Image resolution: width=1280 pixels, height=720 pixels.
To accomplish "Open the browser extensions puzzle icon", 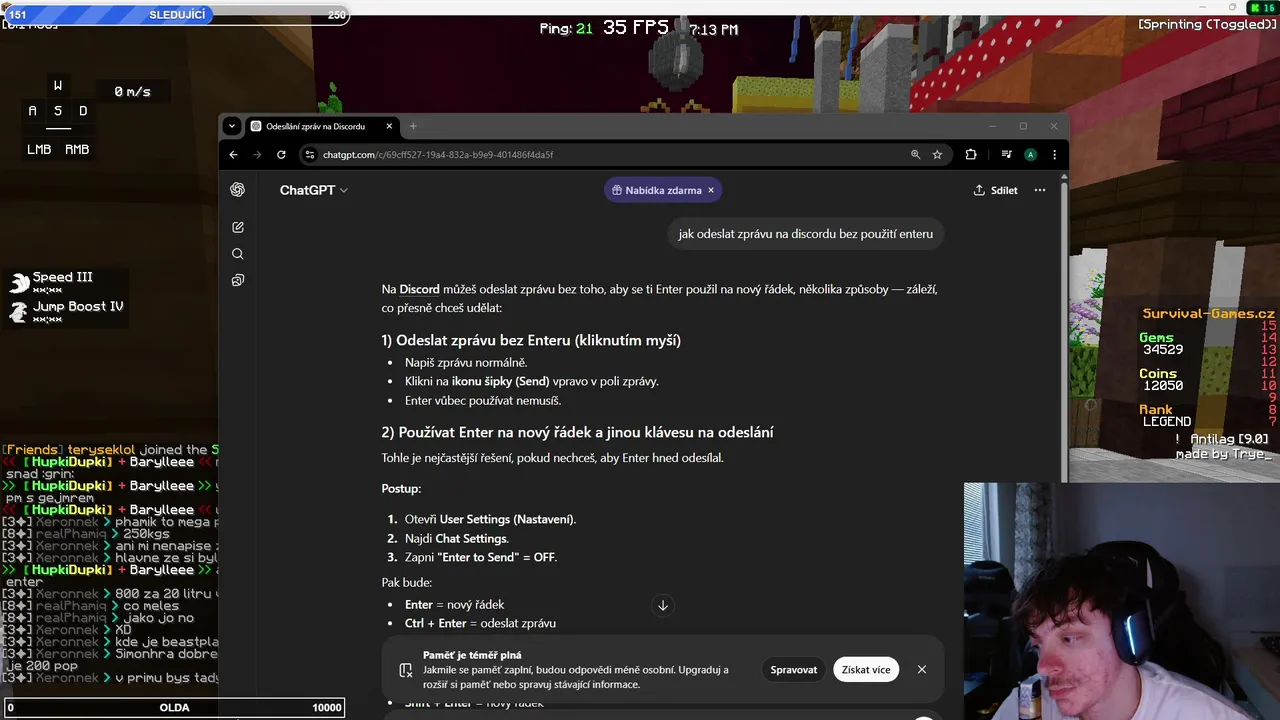I will pos(971,155).
